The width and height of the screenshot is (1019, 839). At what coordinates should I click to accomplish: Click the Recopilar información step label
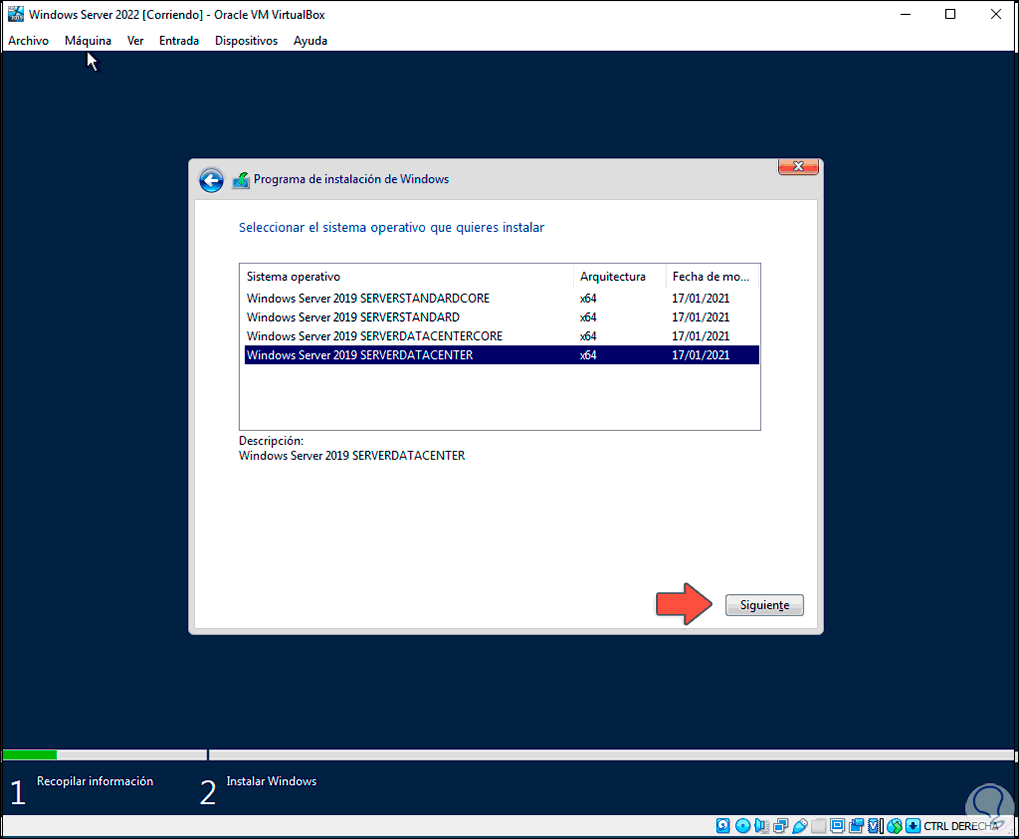click(95, 781)
